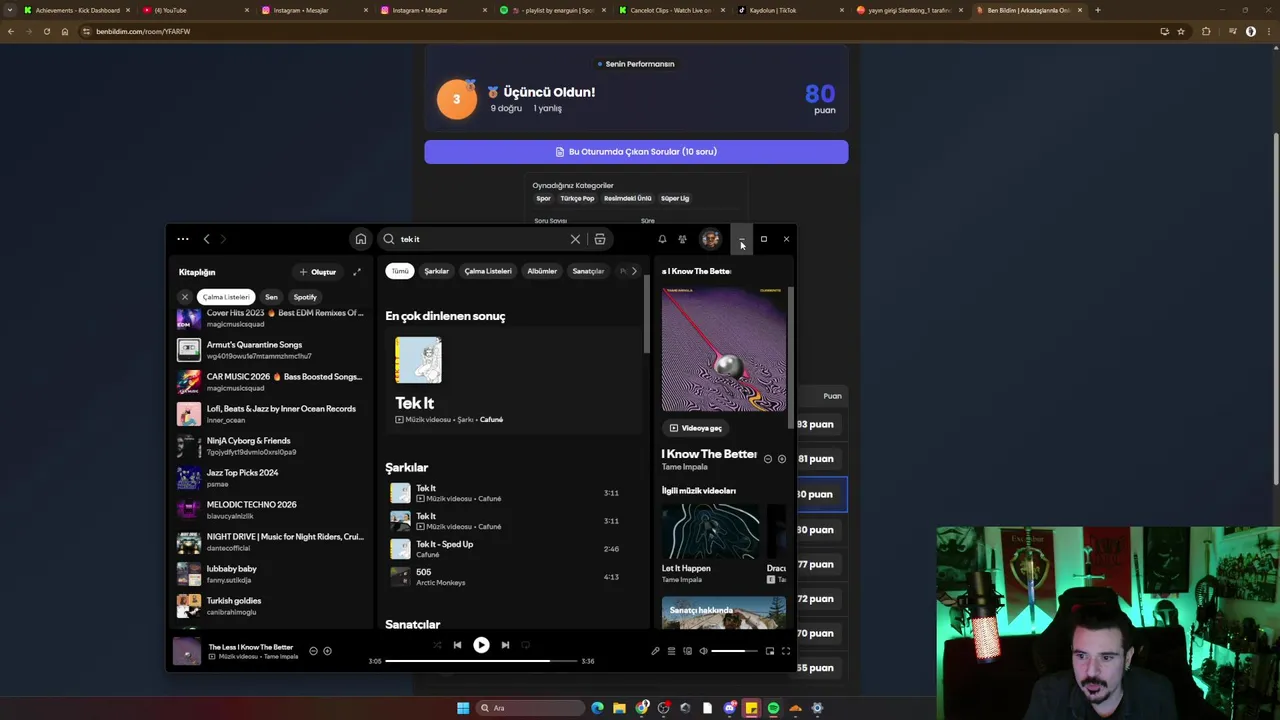Click the taskbar Ara search box
Screen dimensions: 1280x720
point(528,708)
